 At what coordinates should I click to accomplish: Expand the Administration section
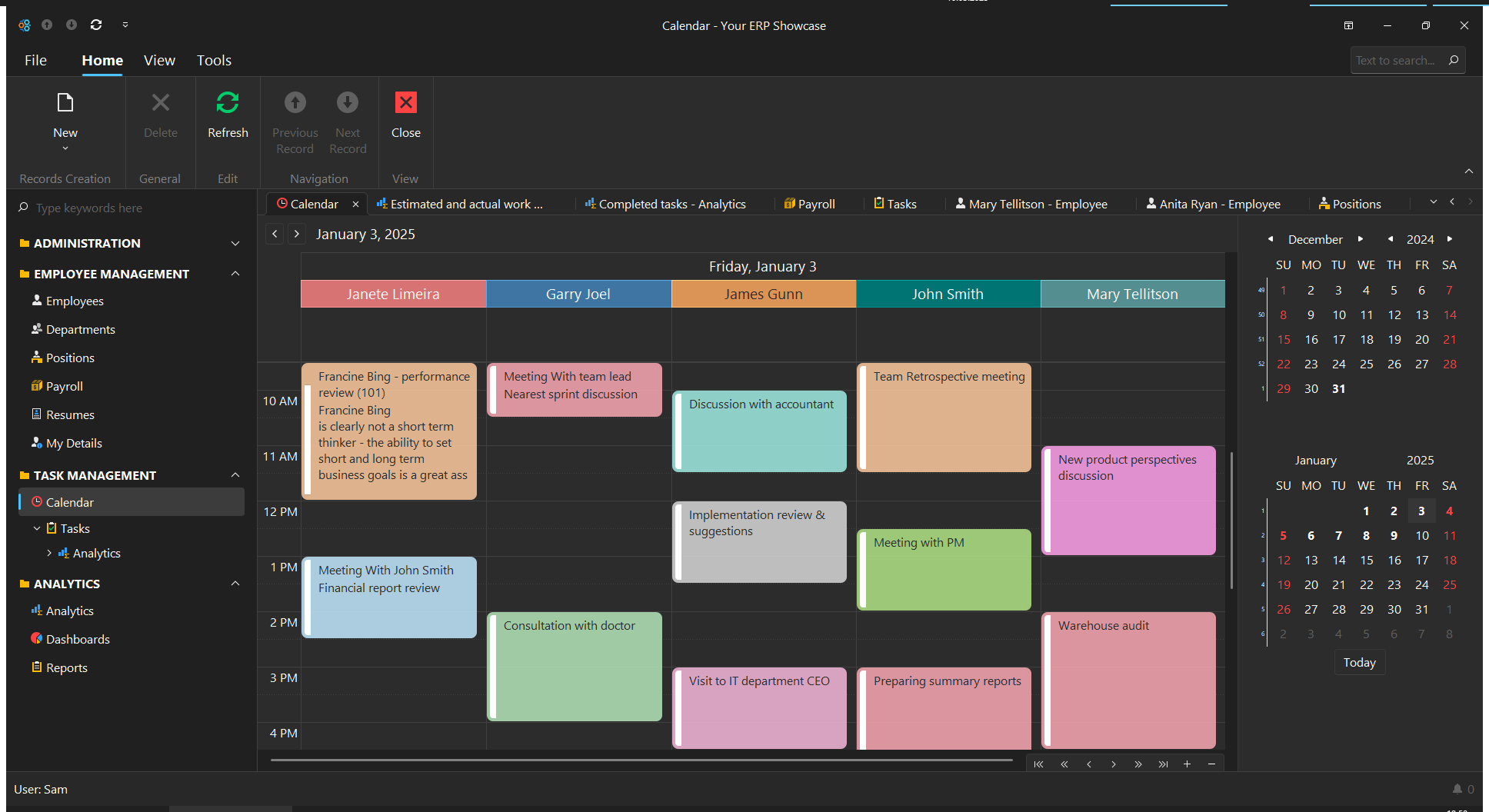coord(235,243)
